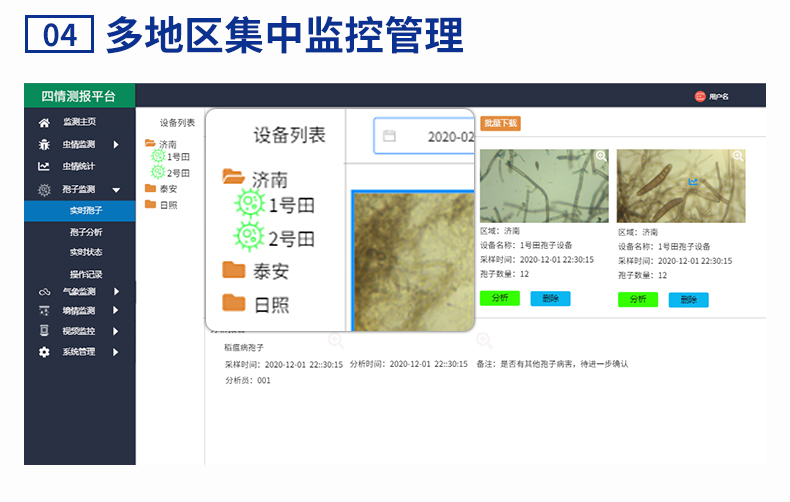Click the orange 批量下载 button
790x502 pixels.
tap(500, 123)
